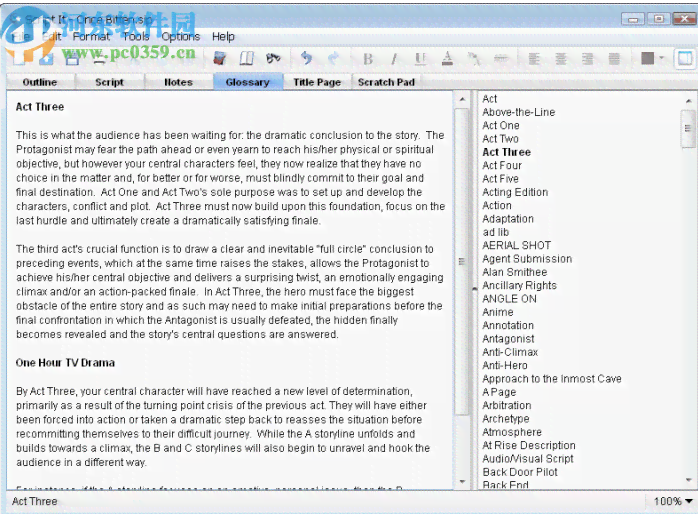Click the definition pane scrollbar thumb
The width and height of the screenshot is (698, 514).
pyautogui.click(x=462, y=262)
